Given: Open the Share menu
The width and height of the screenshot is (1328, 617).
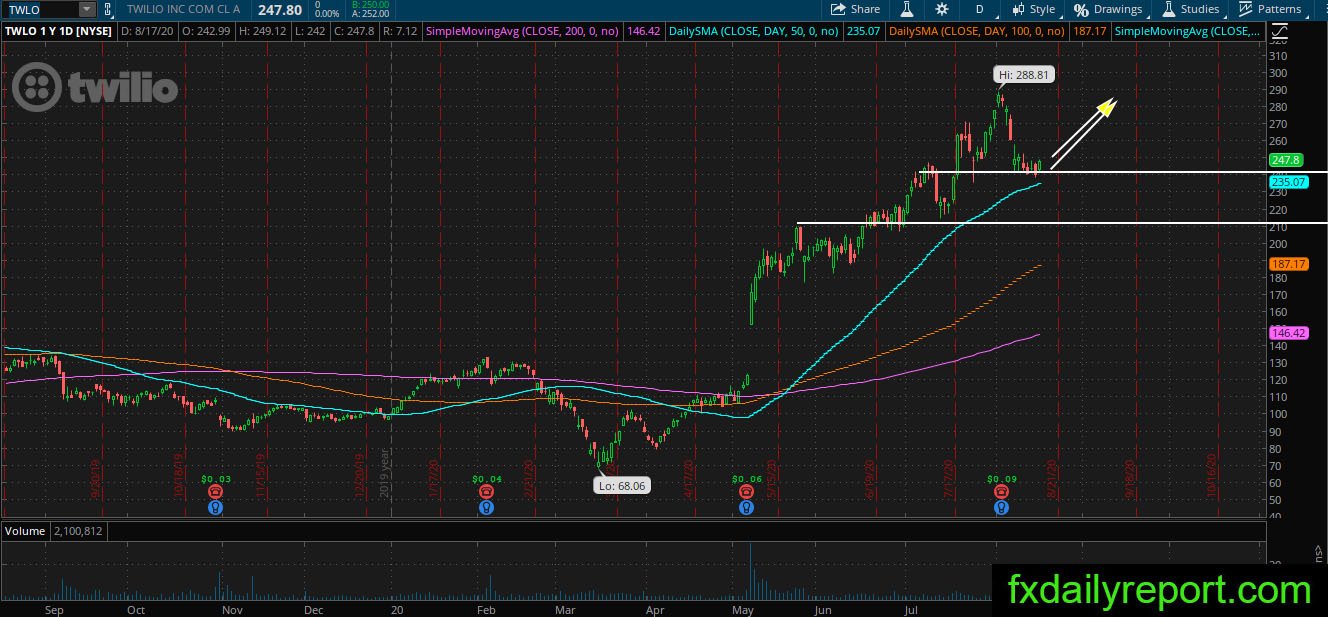Looking at the screenshot, I should [856, 9].
